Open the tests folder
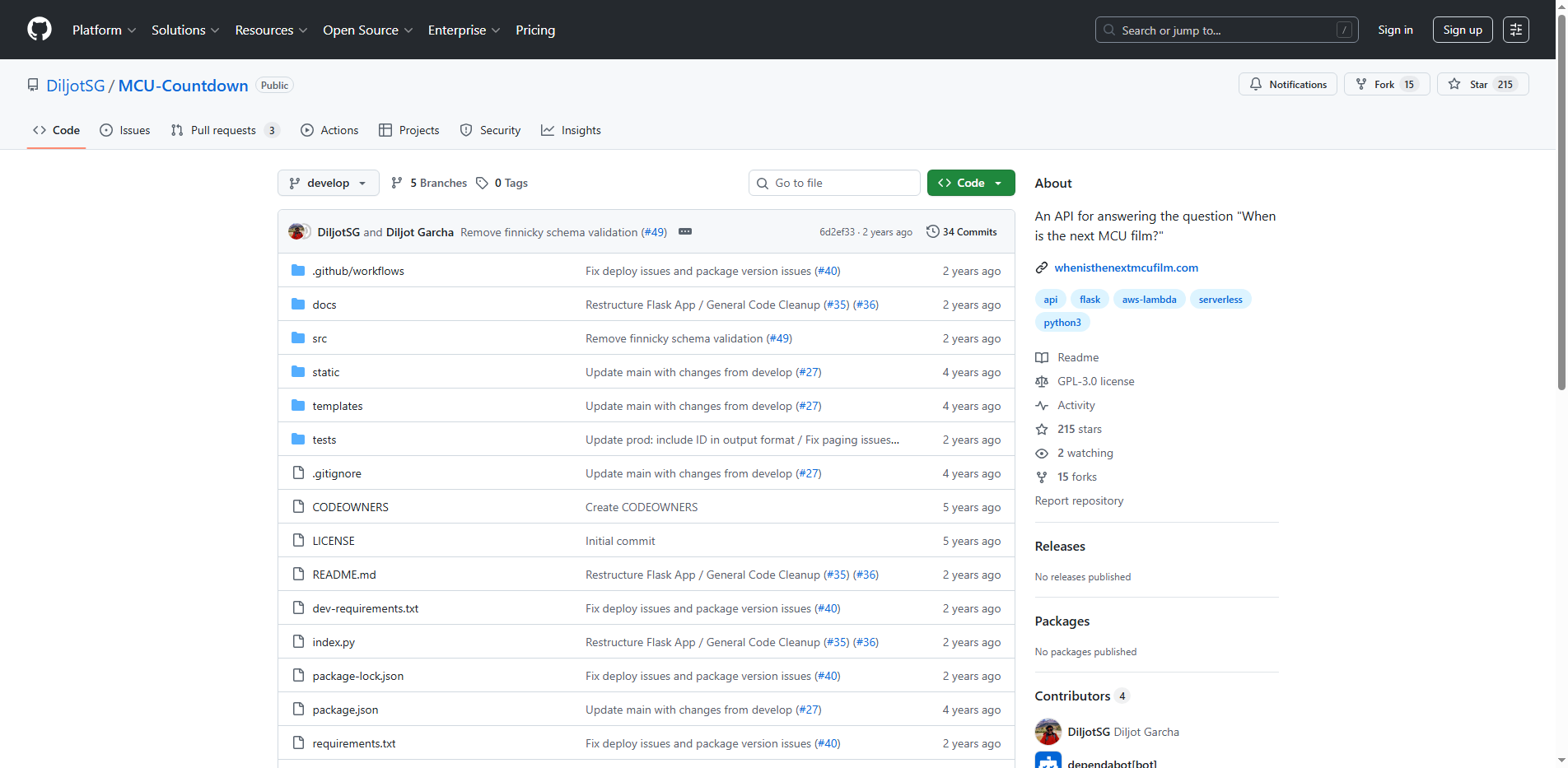1568x768 pixels. pos(324,440)
